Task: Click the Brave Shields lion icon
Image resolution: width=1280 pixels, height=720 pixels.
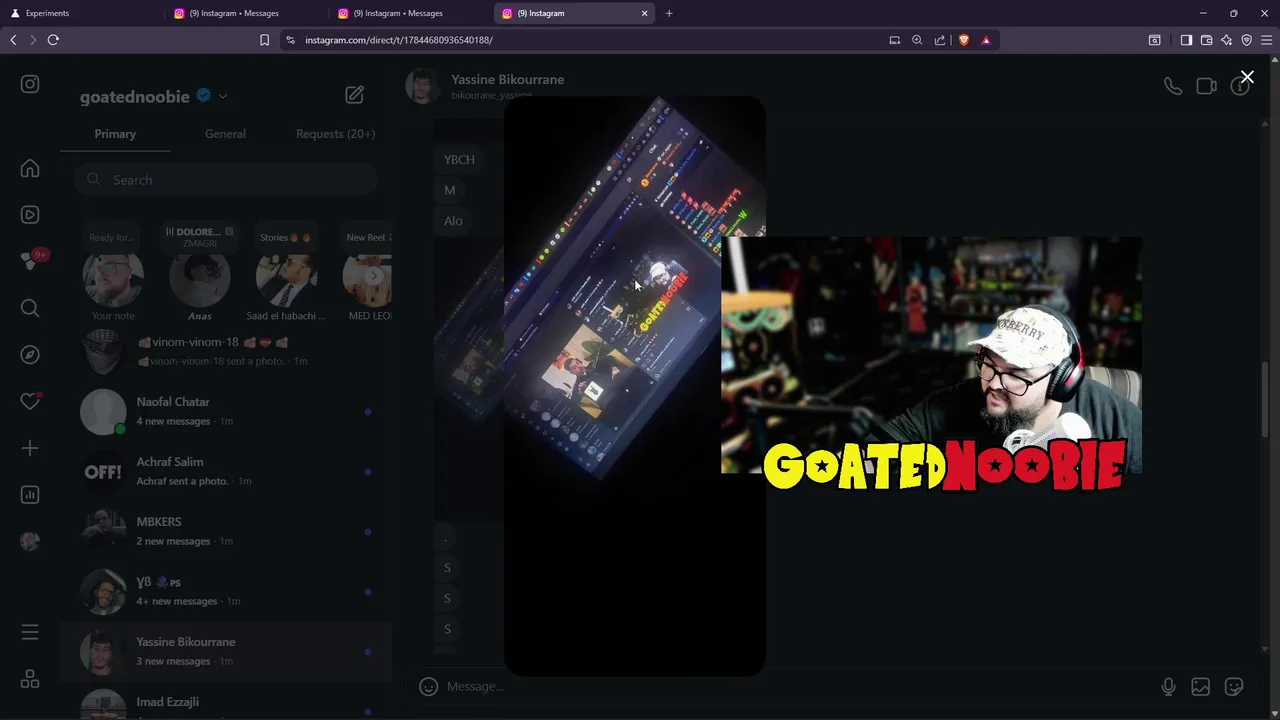Action: tap(963, 40)
